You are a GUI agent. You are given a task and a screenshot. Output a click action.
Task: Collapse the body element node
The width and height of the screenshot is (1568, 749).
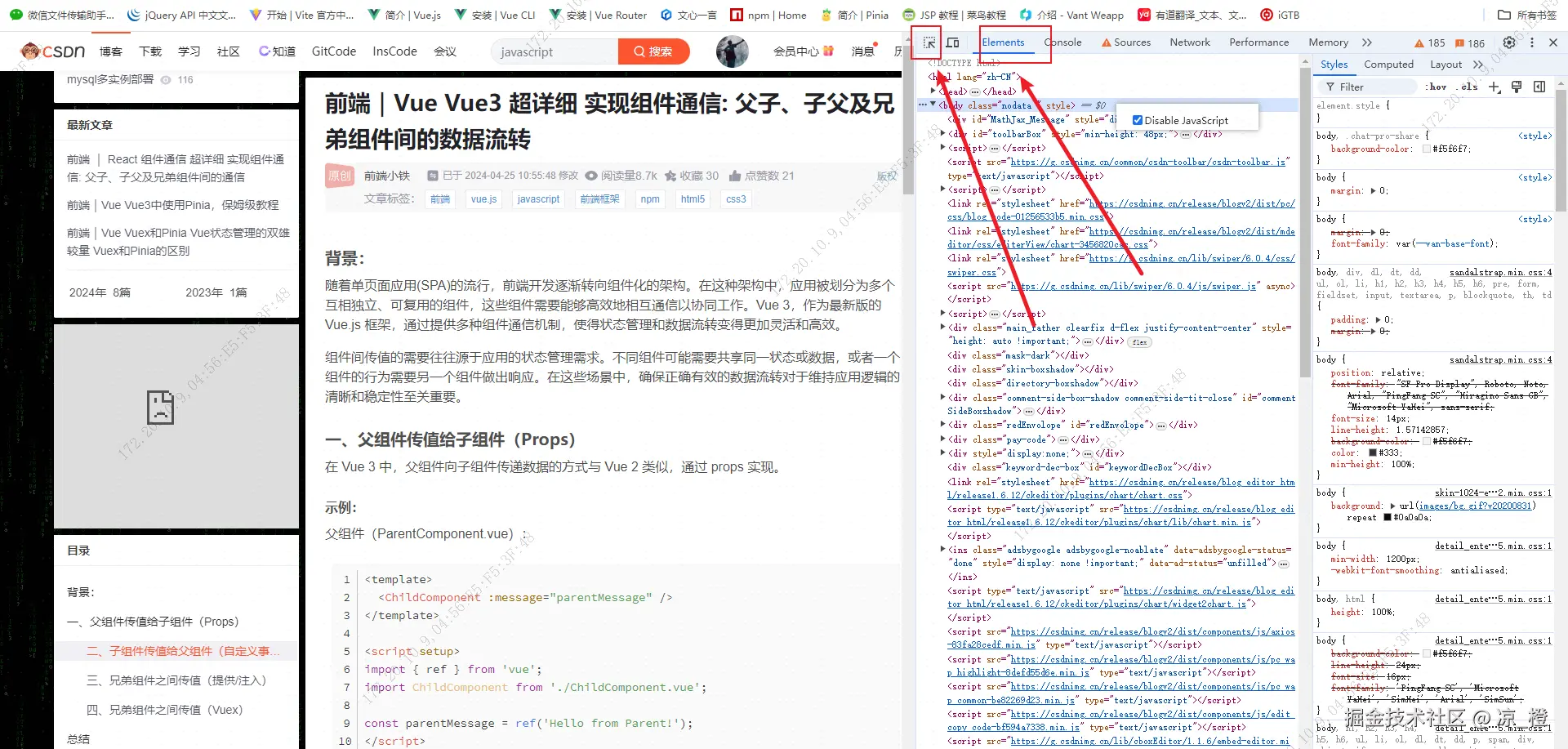(933, 105)
